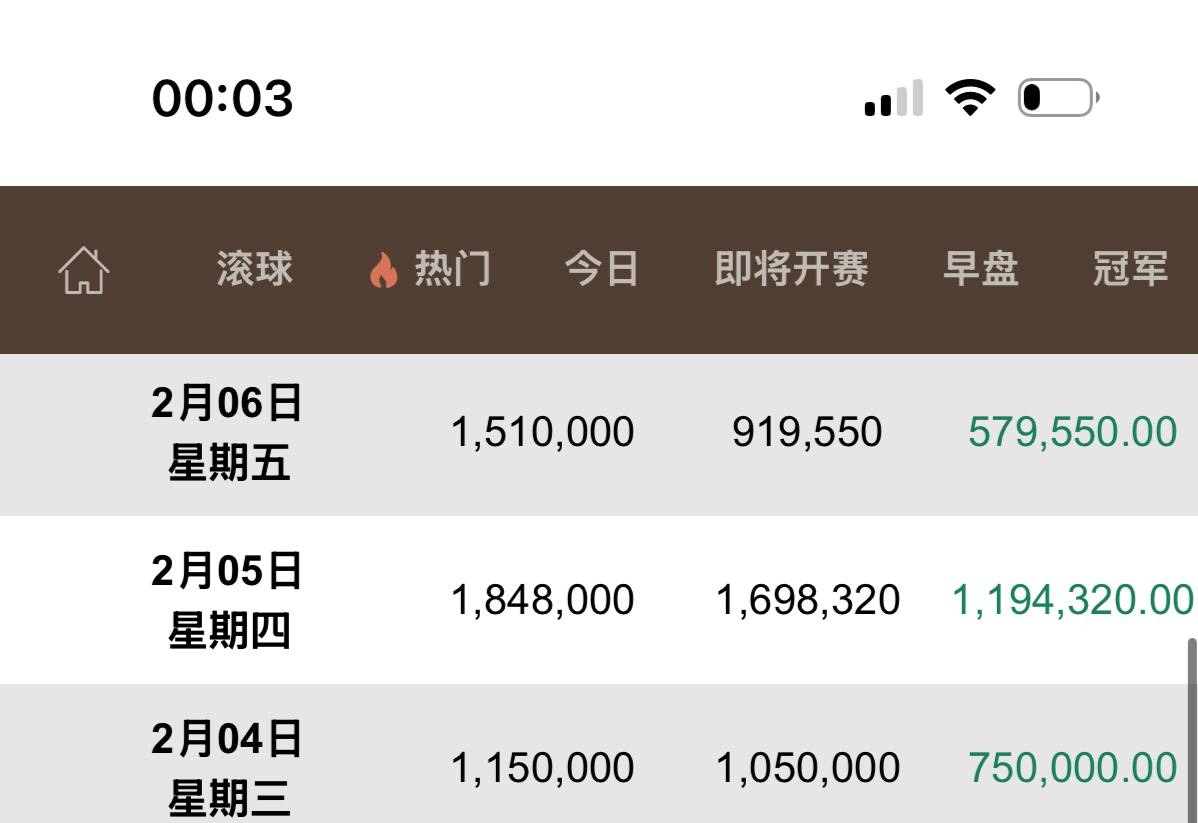The image size is (1198, 823).
Task: Select the 2月05日 星期四 date row
Action: click(228, 600)
